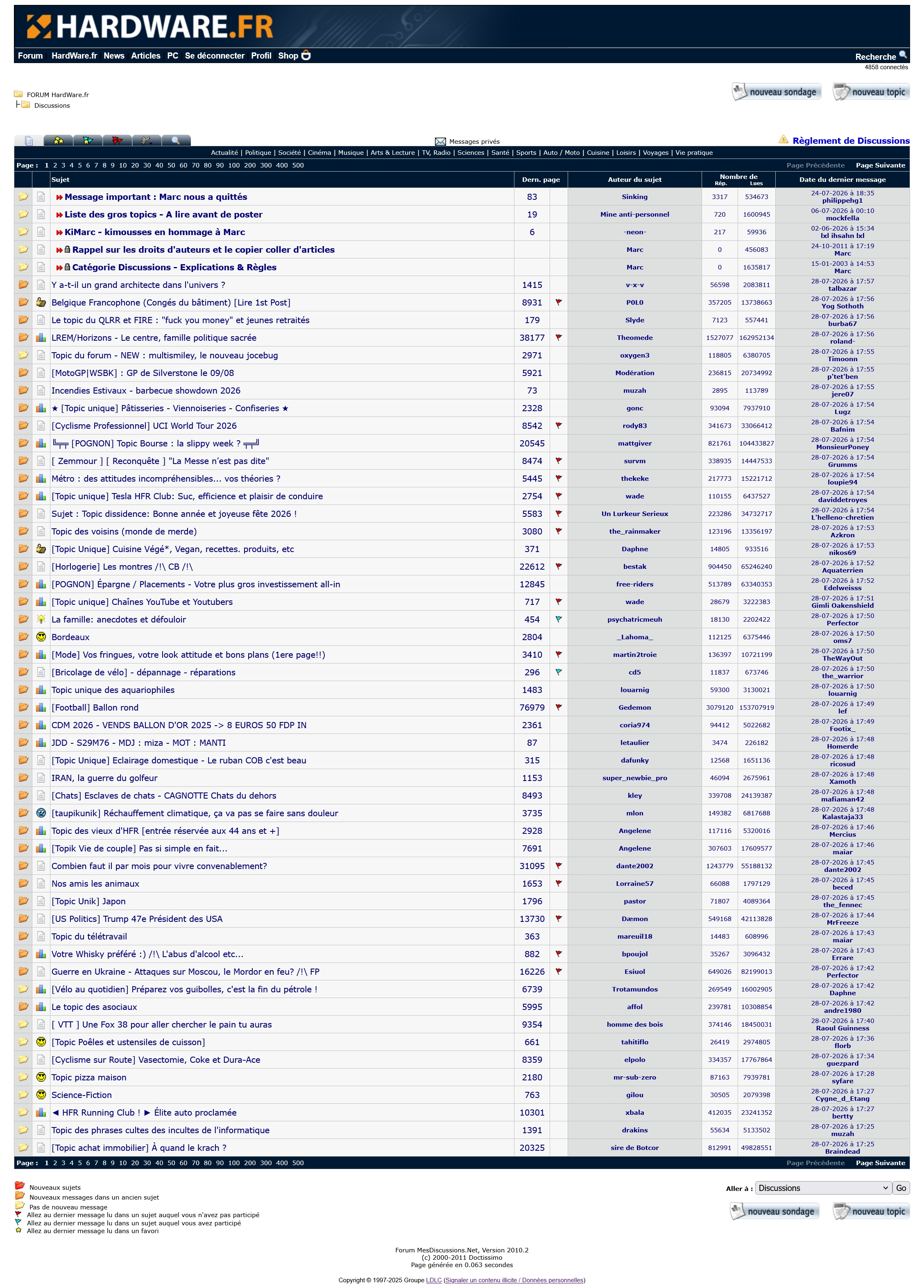Click the thumbs-up icon on Cuisine Végé row
924x1288 pixels.
pos(41,549)
